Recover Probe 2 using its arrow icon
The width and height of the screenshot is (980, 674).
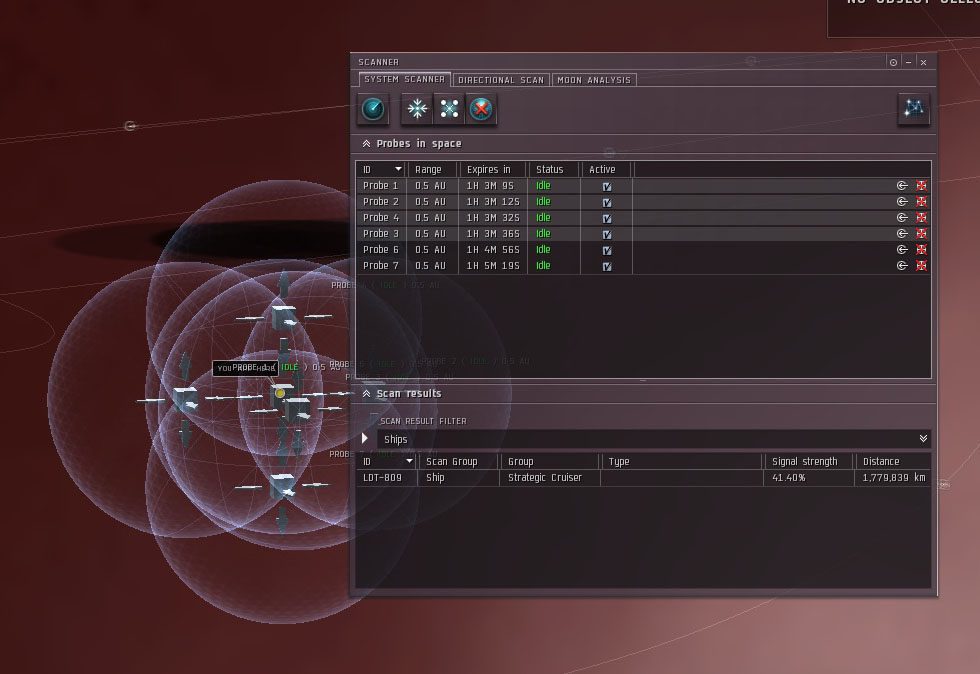point(902,201)
